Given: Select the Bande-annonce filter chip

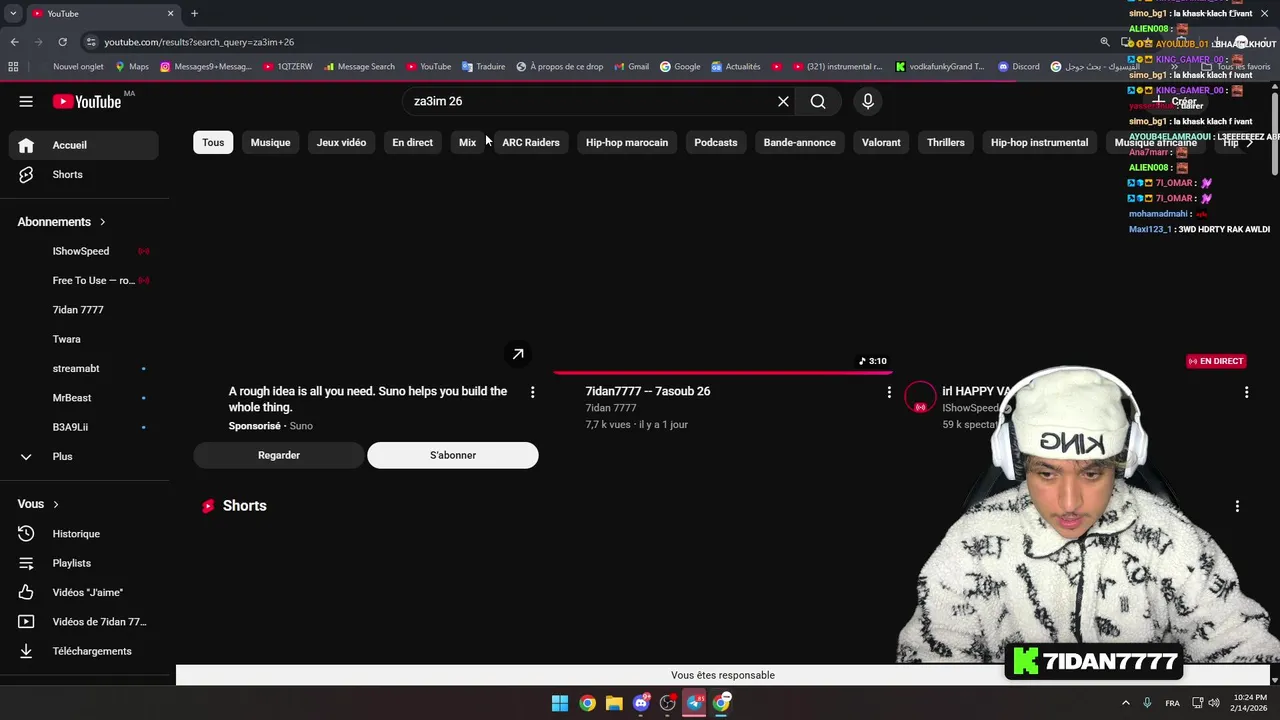Looking at the screenshot, I should (x=799, y=142).
